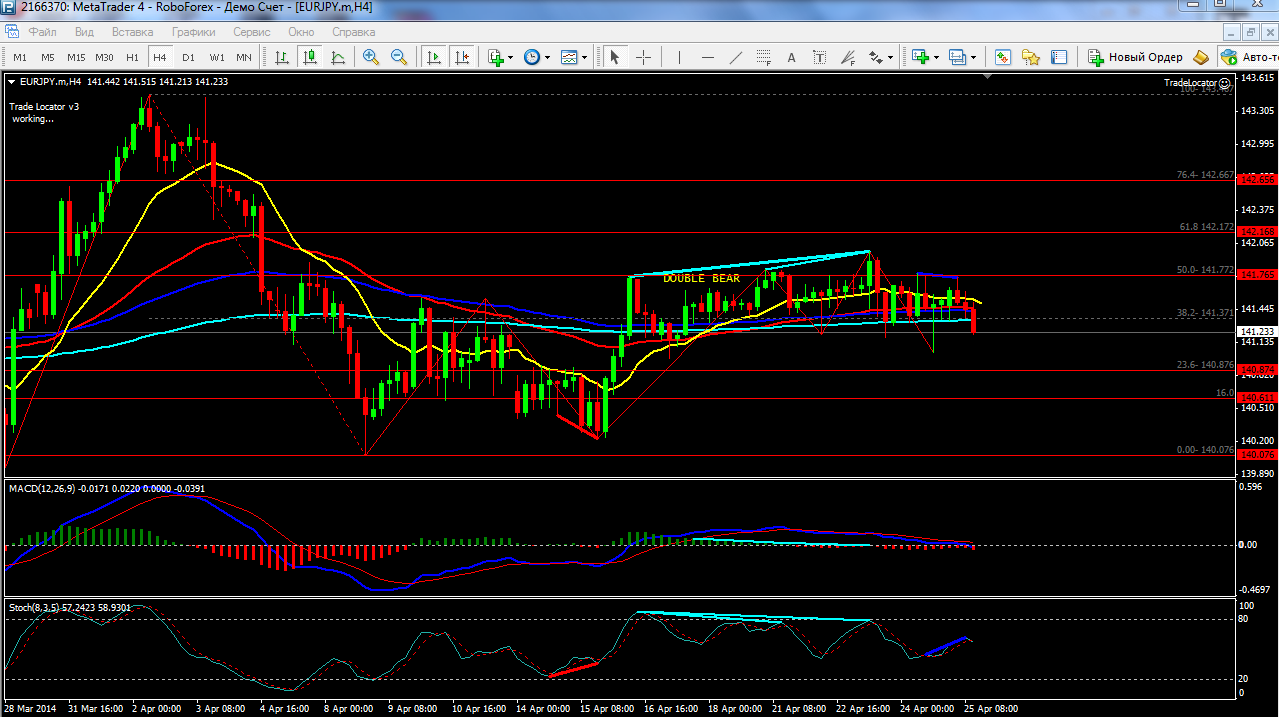Open the Вид menu

[x=84, y=31]
